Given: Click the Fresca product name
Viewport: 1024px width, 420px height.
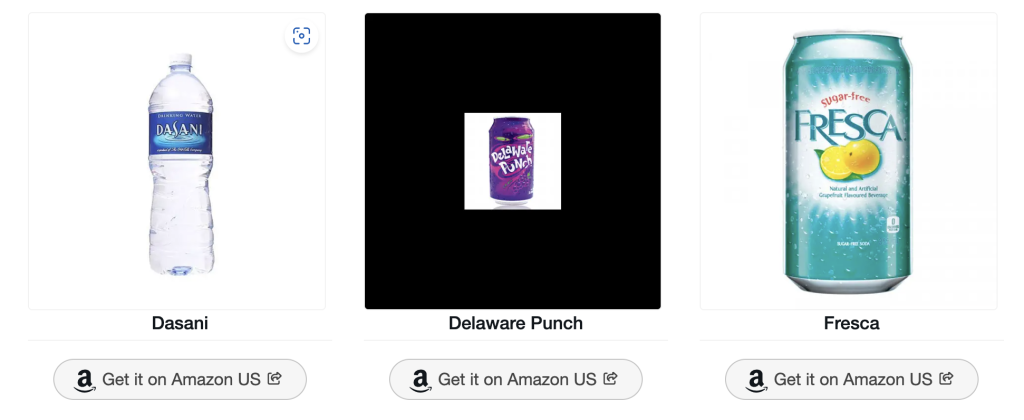Looking at the screenshot, I should point(851,323).
